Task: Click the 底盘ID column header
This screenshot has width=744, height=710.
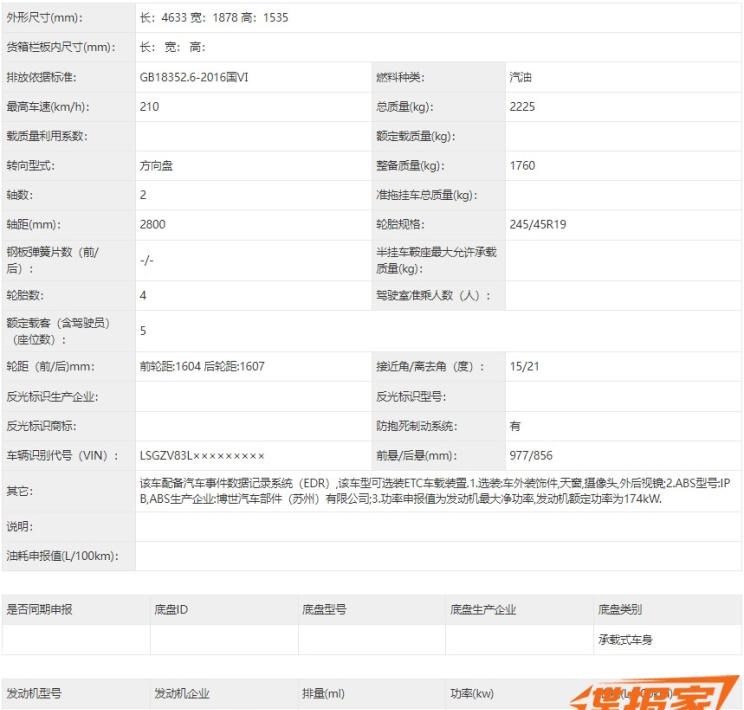Action: (x=171, y=609)
